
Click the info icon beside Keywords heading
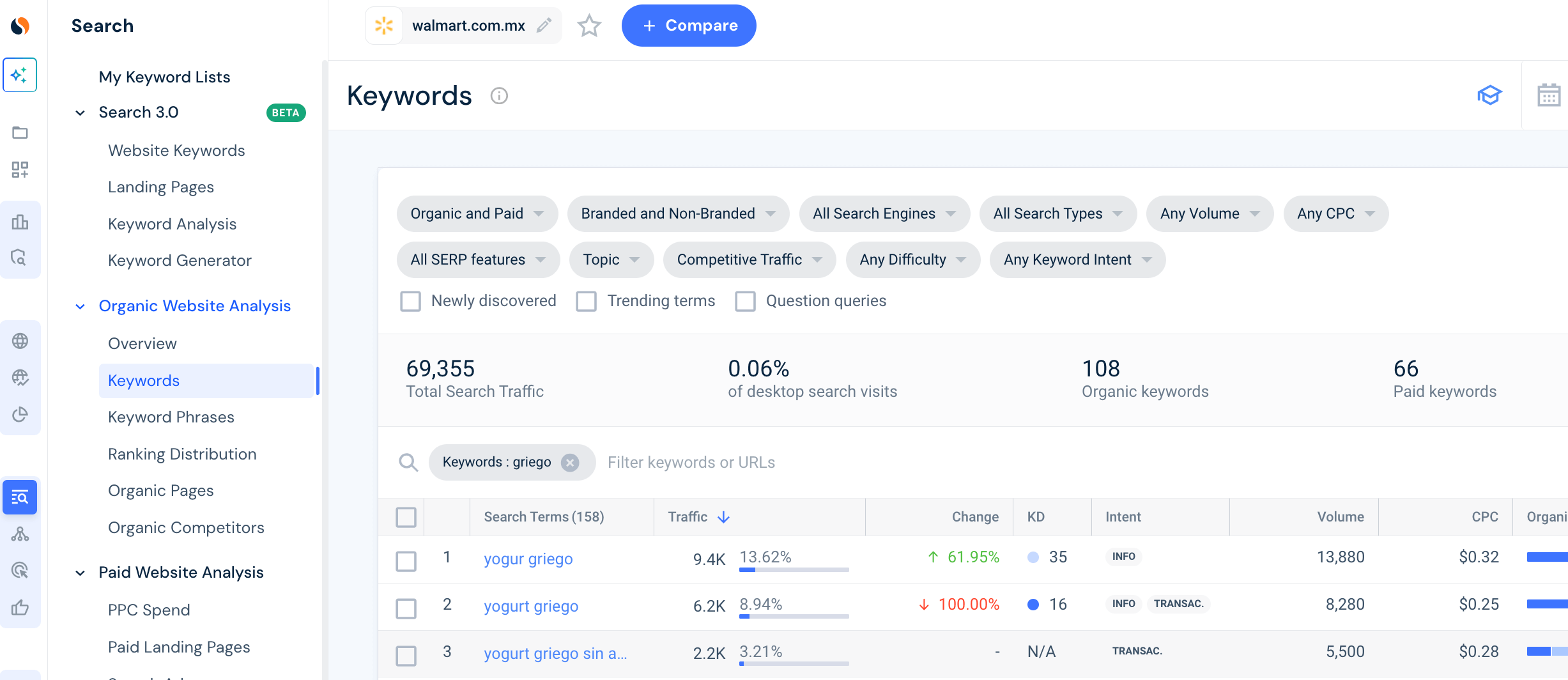499,96
